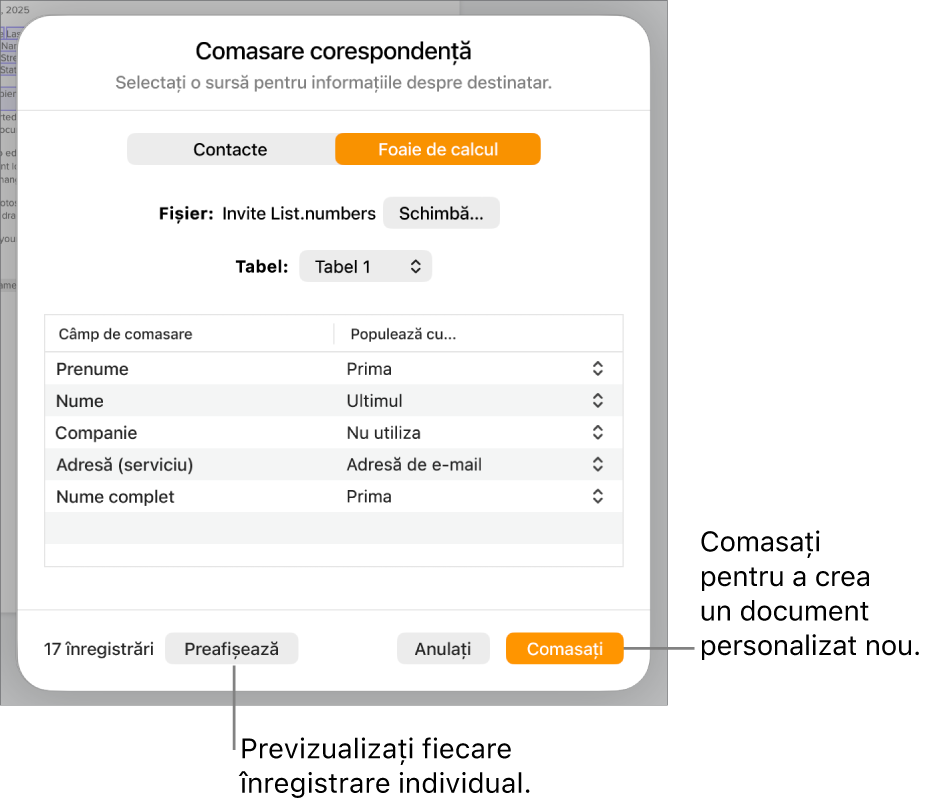Select the Foaie de calcul tab
The image size is (931, 803).
point(438,149)
